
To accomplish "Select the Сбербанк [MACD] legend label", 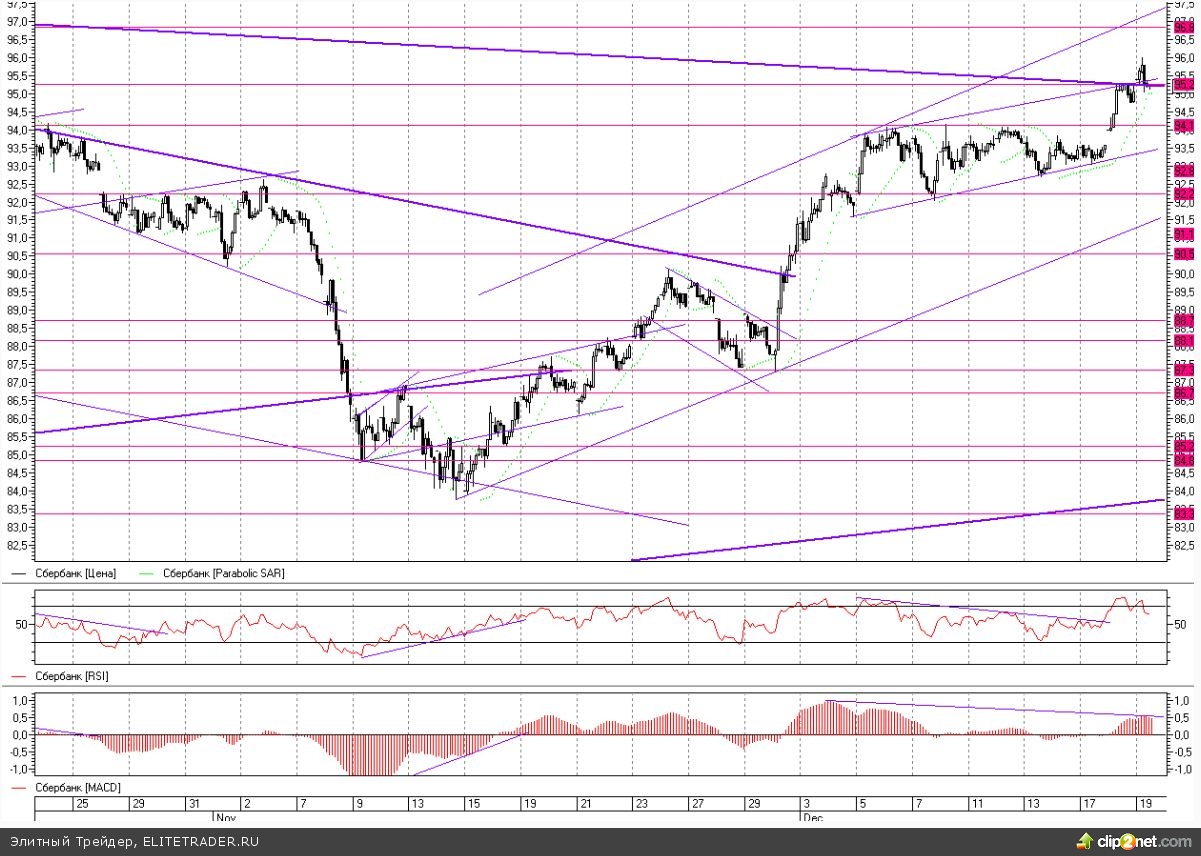I will [x=78, y=788].
